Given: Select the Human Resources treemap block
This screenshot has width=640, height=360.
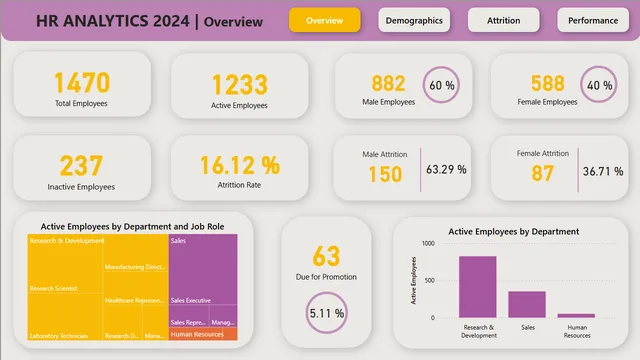Looking at the screenshot, I should pos(203,334).
